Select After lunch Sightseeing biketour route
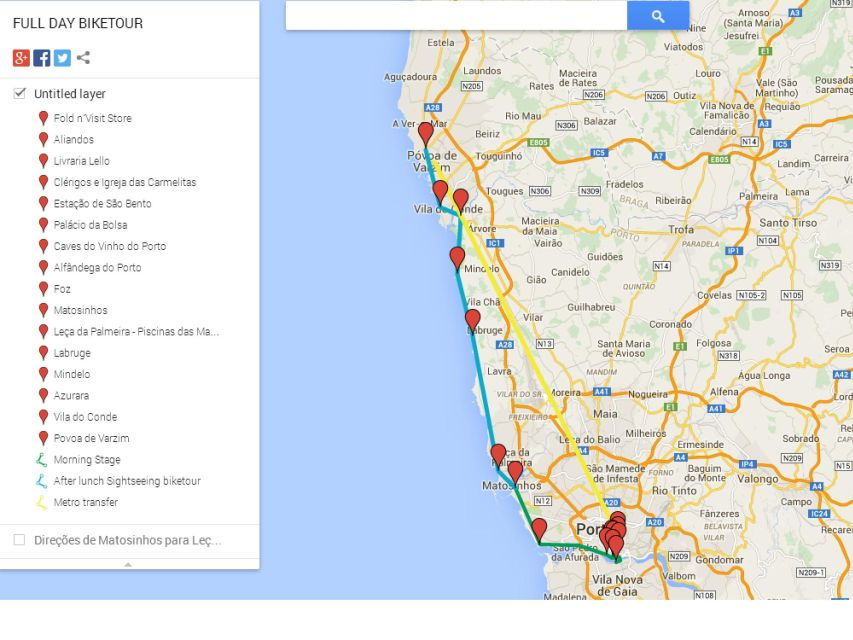 (x=126, y=481)
